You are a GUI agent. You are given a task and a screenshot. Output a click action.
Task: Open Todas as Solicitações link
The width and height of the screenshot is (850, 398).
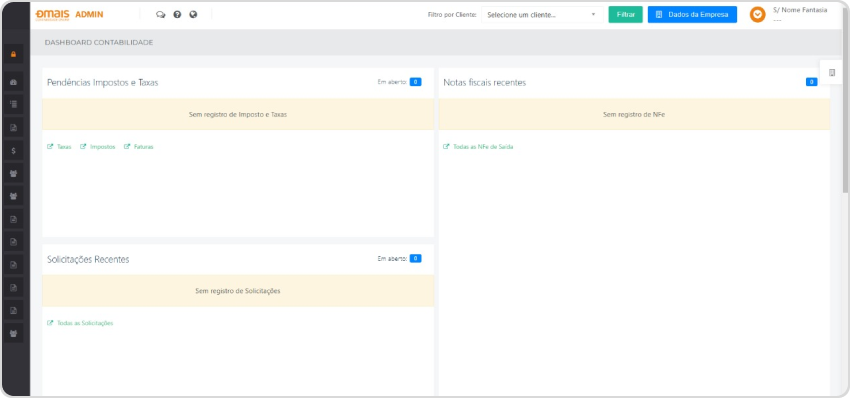(80, 323)
